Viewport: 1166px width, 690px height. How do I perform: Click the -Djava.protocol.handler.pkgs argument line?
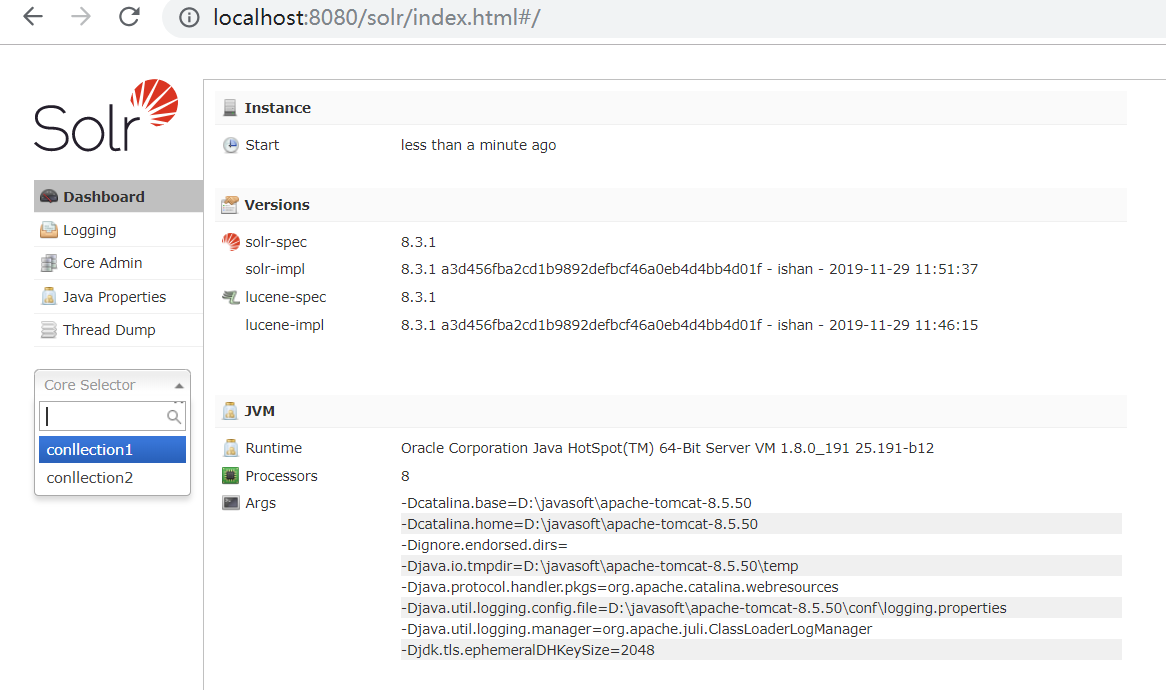(x=761, y=587)
